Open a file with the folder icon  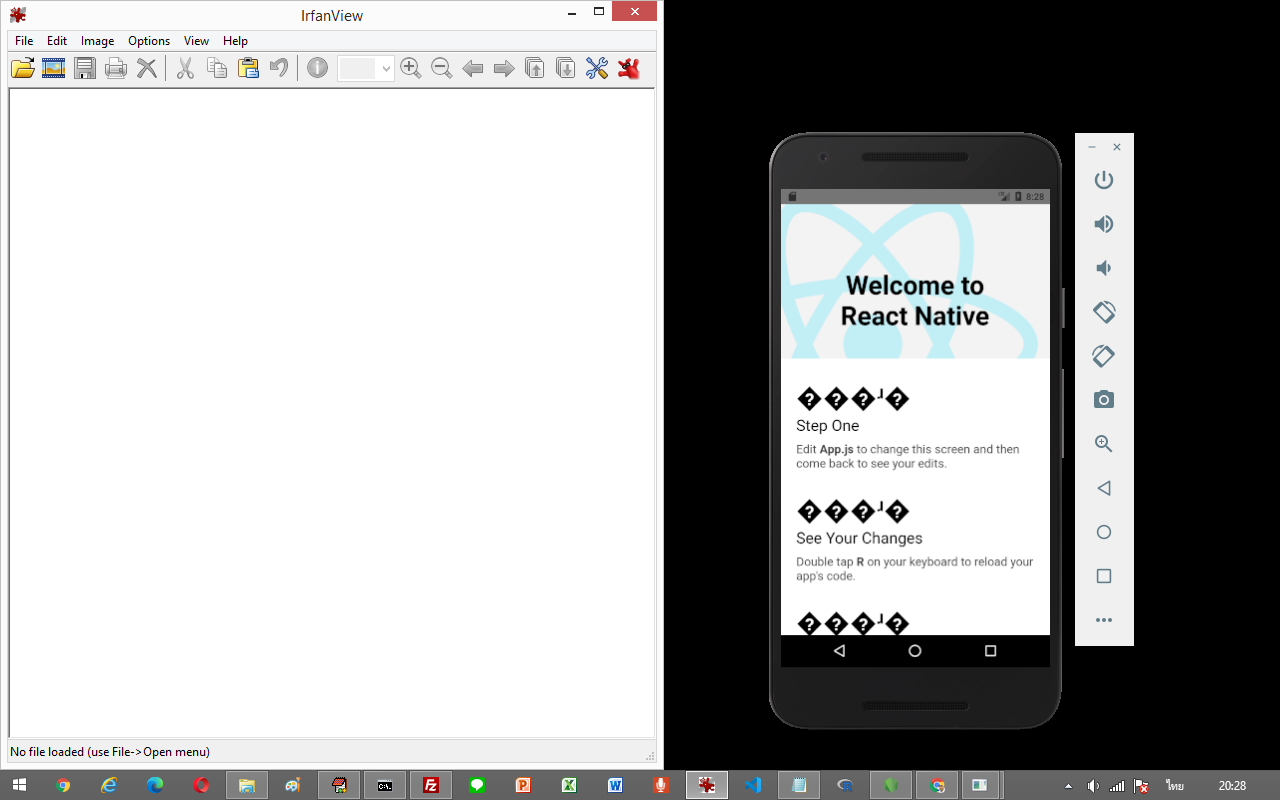tap(22, 68)
